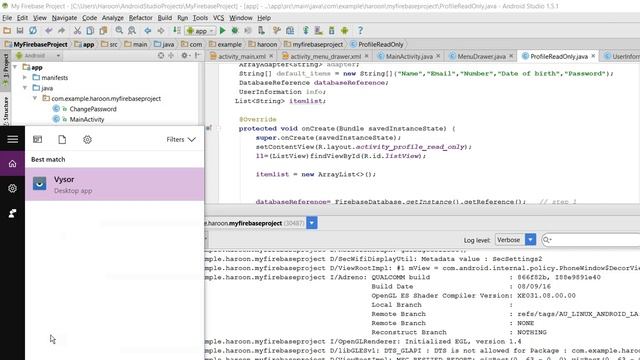The width and height of the screenshot is (640, 360).
Task: Switch to activity_menu_drawer.xml tab
Action: point(325,56)
